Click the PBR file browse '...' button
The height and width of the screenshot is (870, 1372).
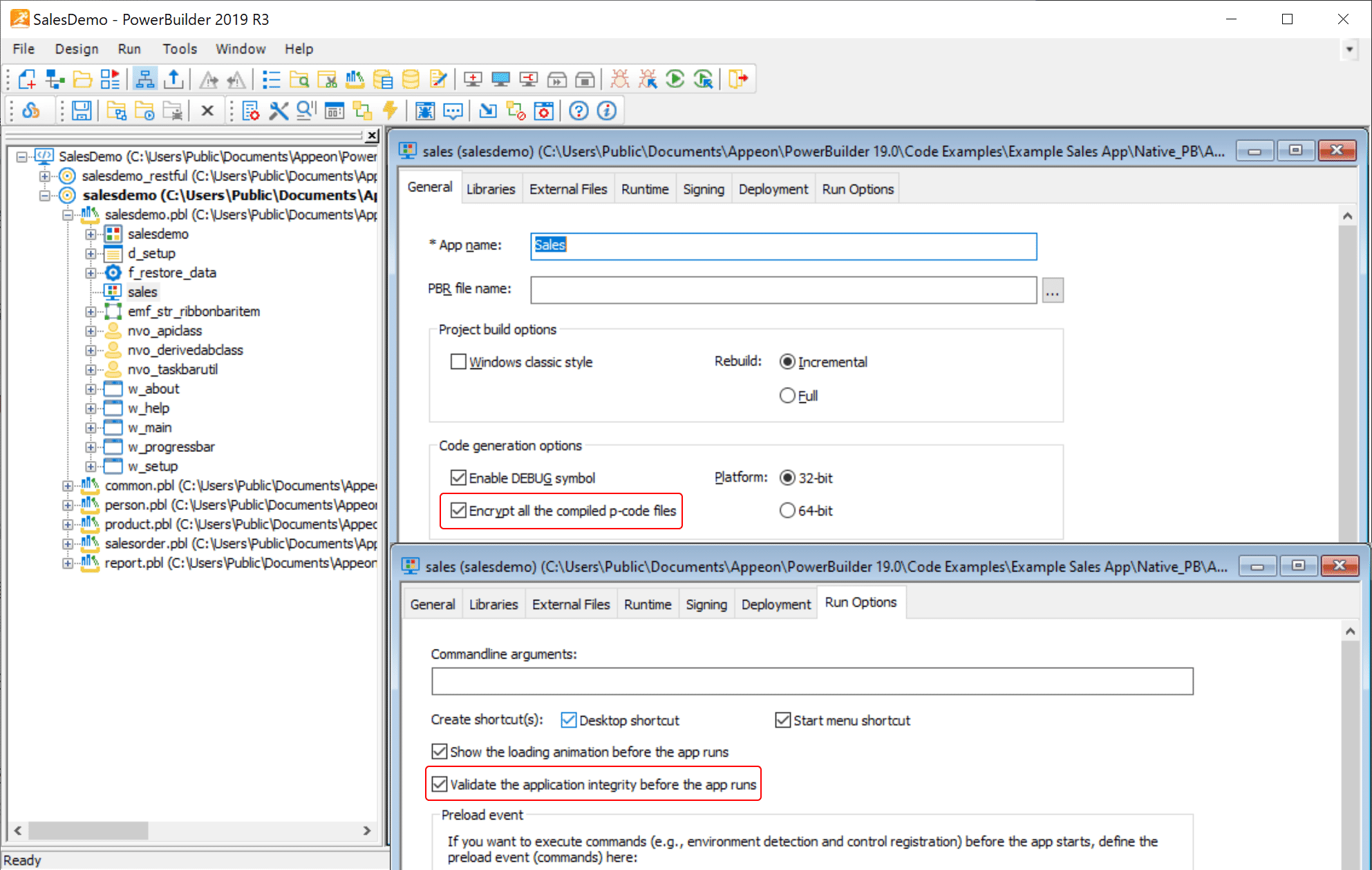click(1053, 290)
